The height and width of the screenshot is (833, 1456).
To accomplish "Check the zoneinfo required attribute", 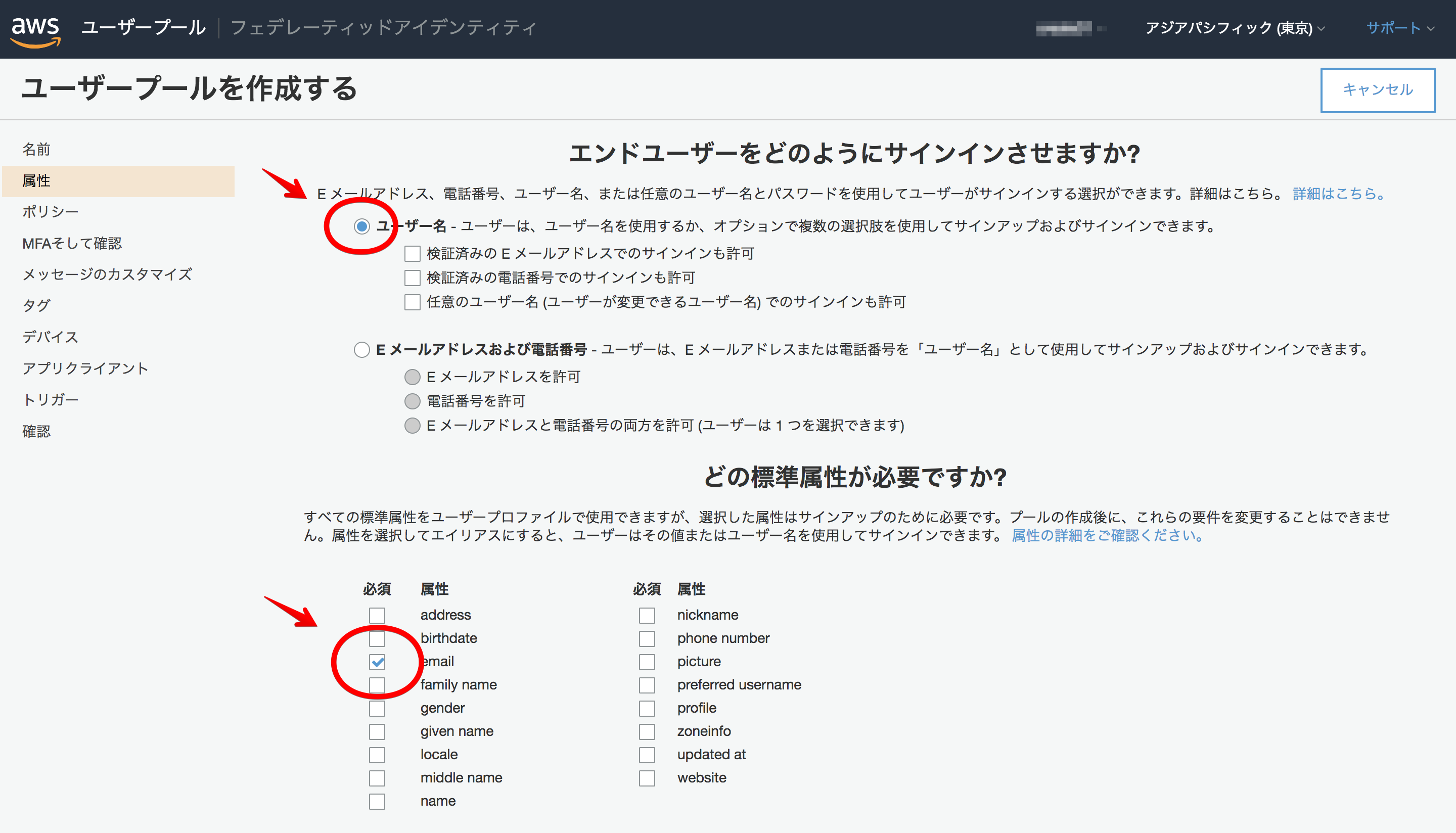I will [647, 732].
